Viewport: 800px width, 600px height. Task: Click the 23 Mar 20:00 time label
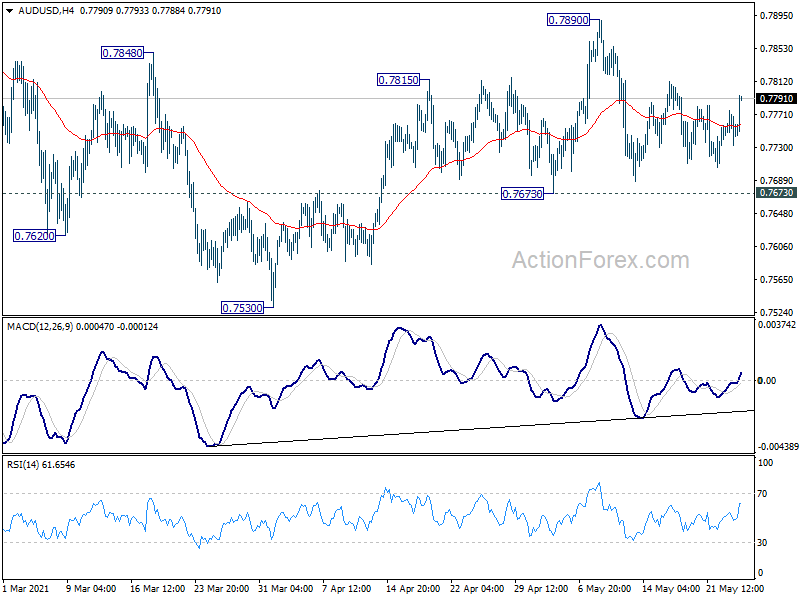pyautogui.click(x=221, y=589)
